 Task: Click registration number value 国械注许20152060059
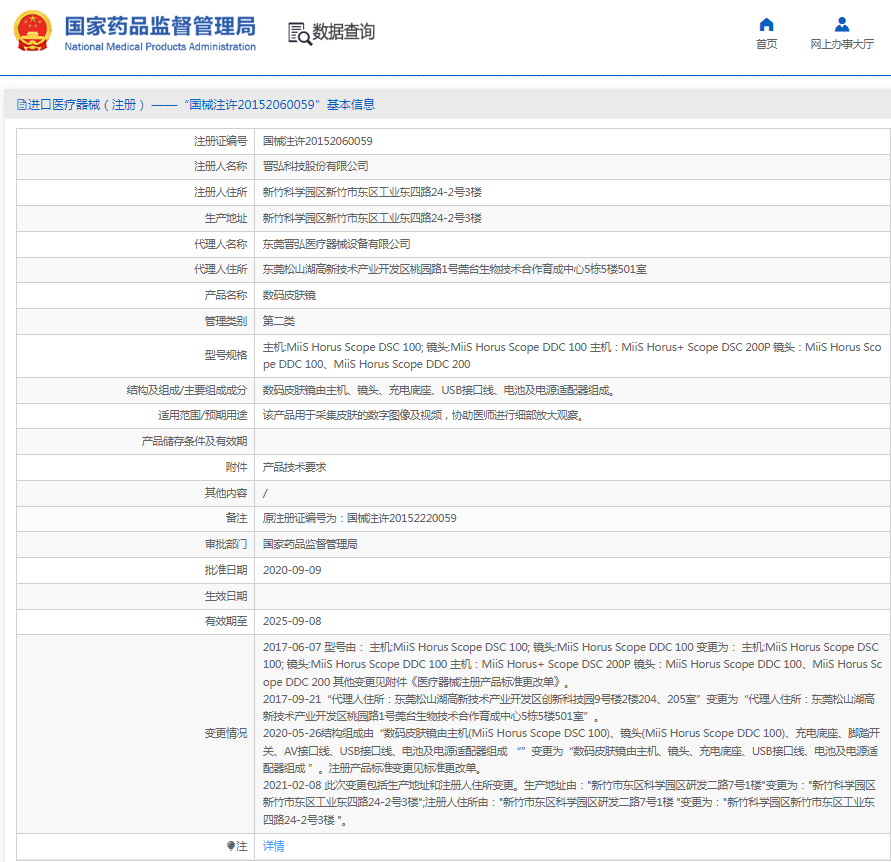pos(317,141)
